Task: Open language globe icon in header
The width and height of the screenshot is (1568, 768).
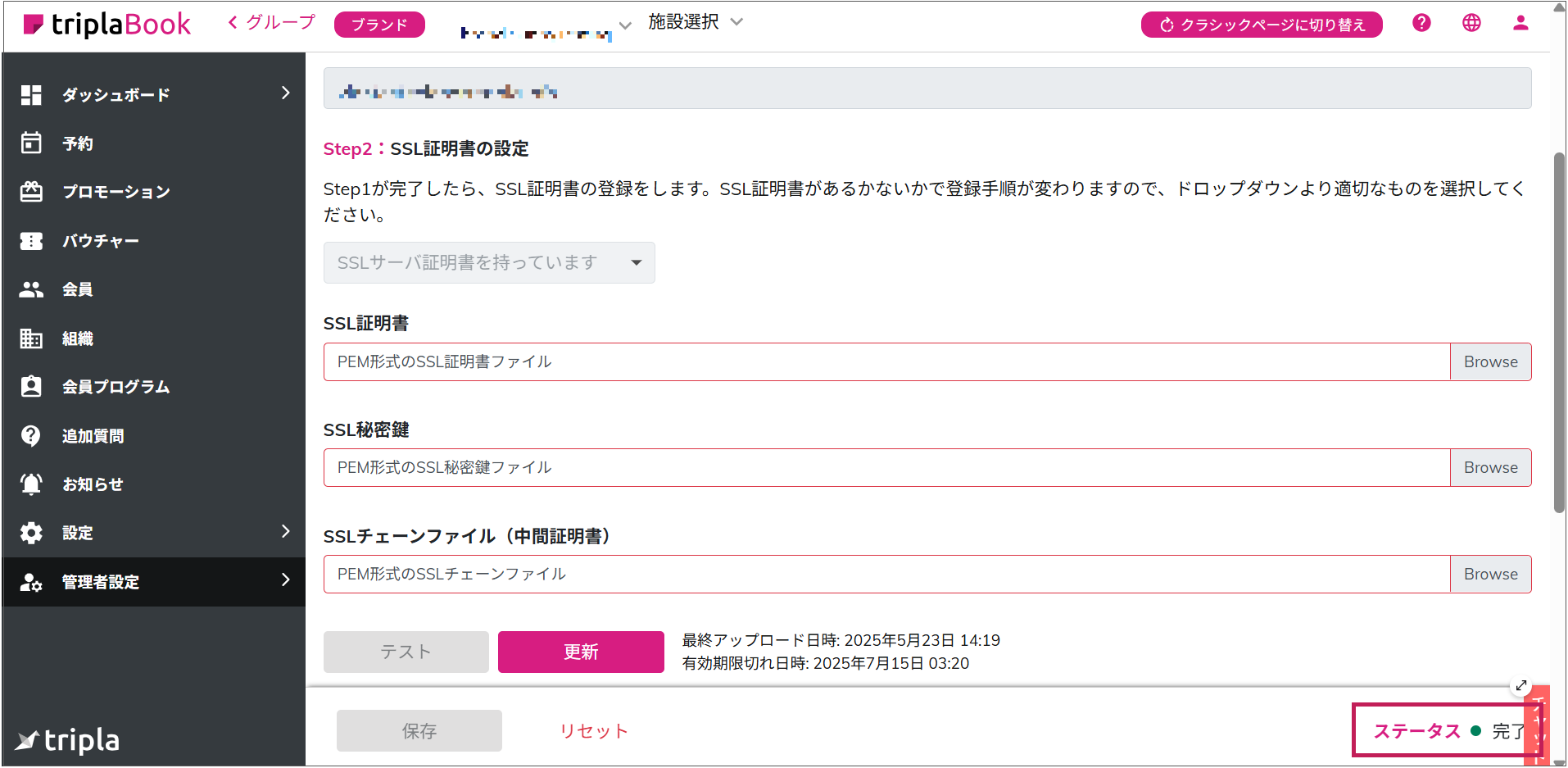Action: [x=1471, y=23]
